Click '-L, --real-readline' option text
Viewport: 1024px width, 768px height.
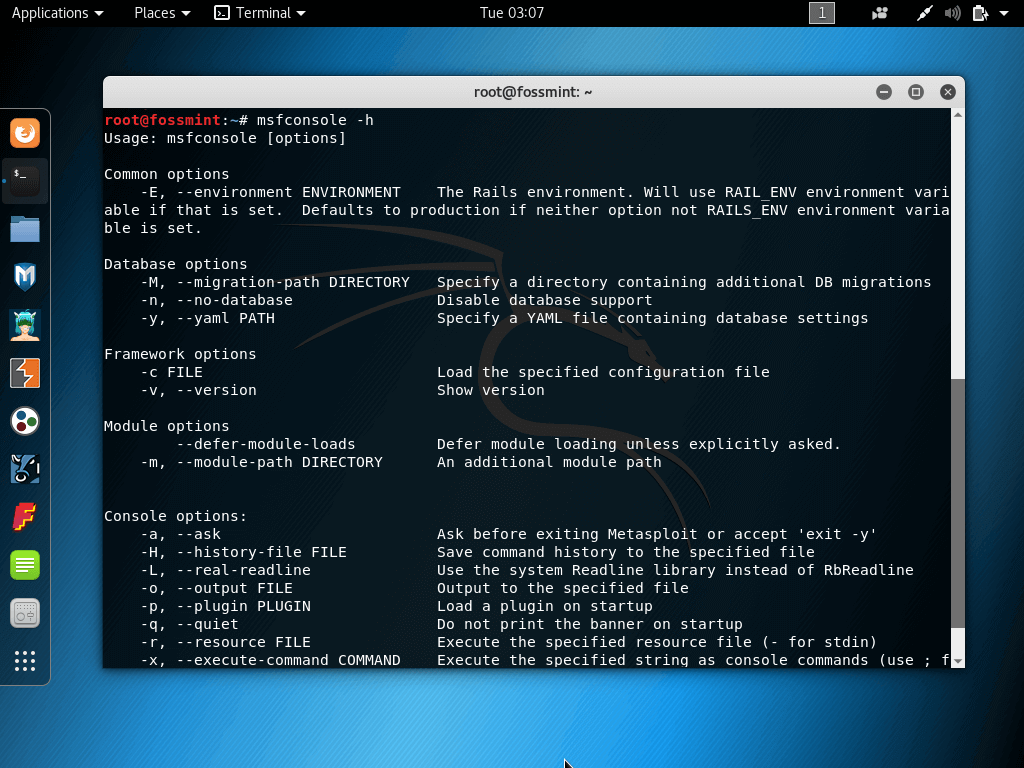225,570
